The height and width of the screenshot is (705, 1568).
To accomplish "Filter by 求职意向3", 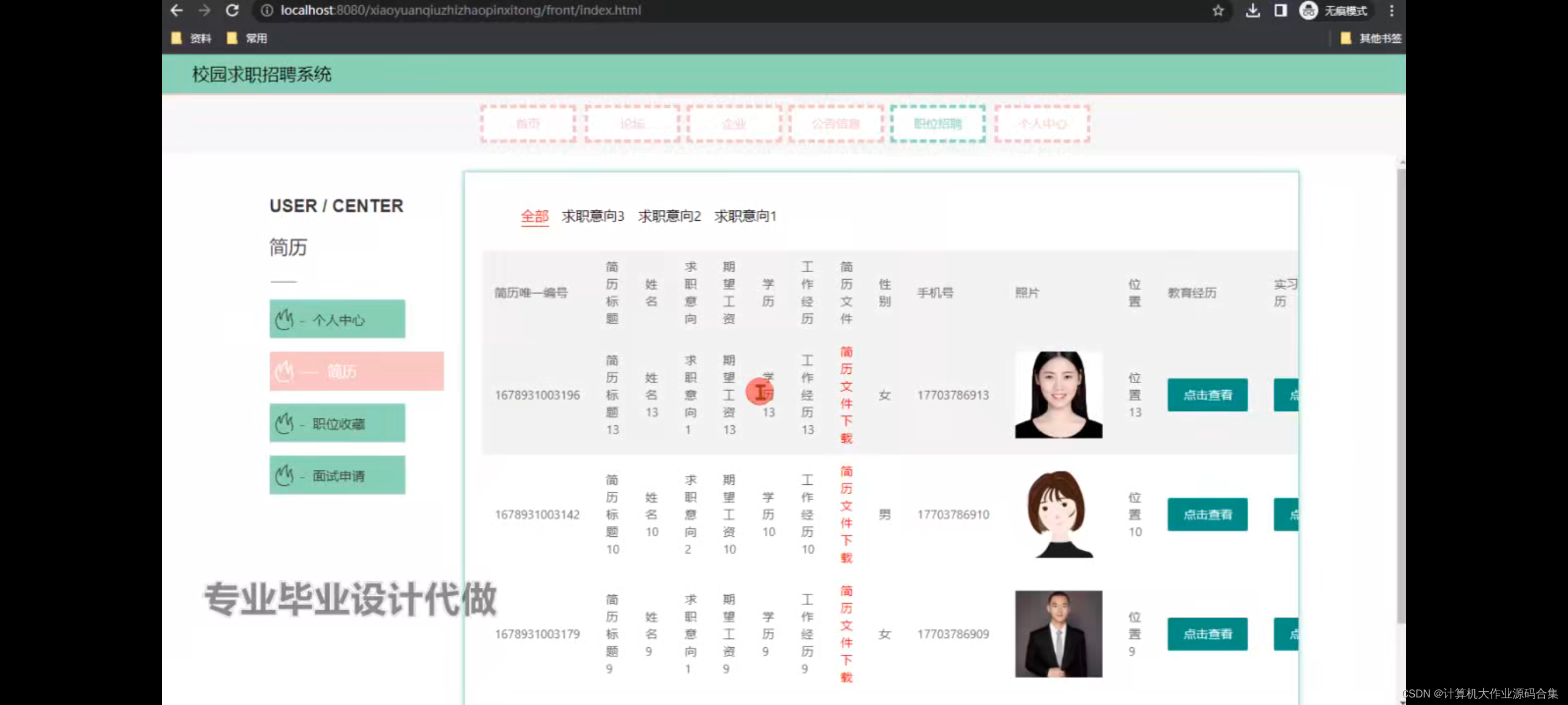I will pyautogui.click(x=593, y=217).
